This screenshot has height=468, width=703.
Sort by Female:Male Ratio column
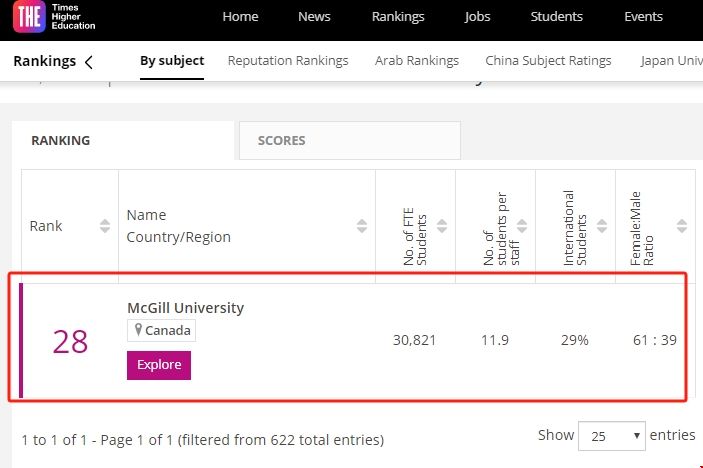click(x=682, y=226)
